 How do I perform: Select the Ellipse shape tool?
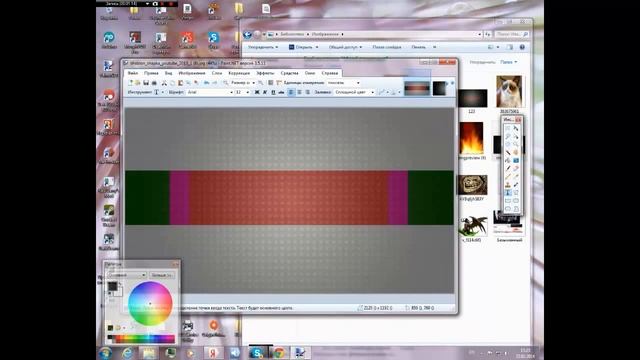(x=508, y=209)
